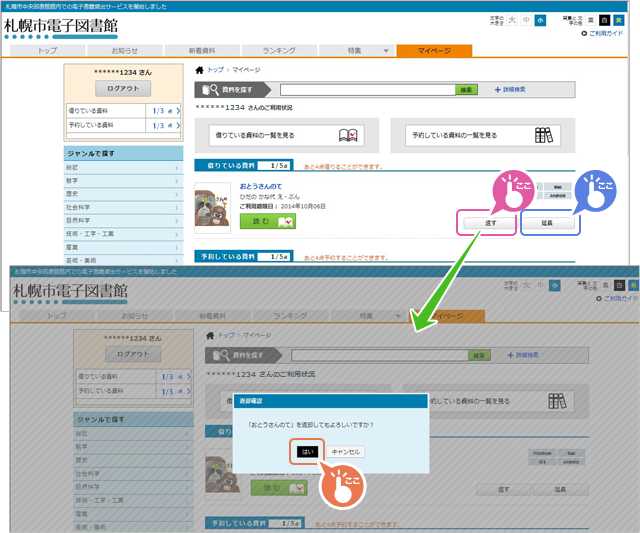Click the book icon on the green 読む button, upper page
Image resolution: width=640 pixels, height=533 pixels.
point(285,222)
